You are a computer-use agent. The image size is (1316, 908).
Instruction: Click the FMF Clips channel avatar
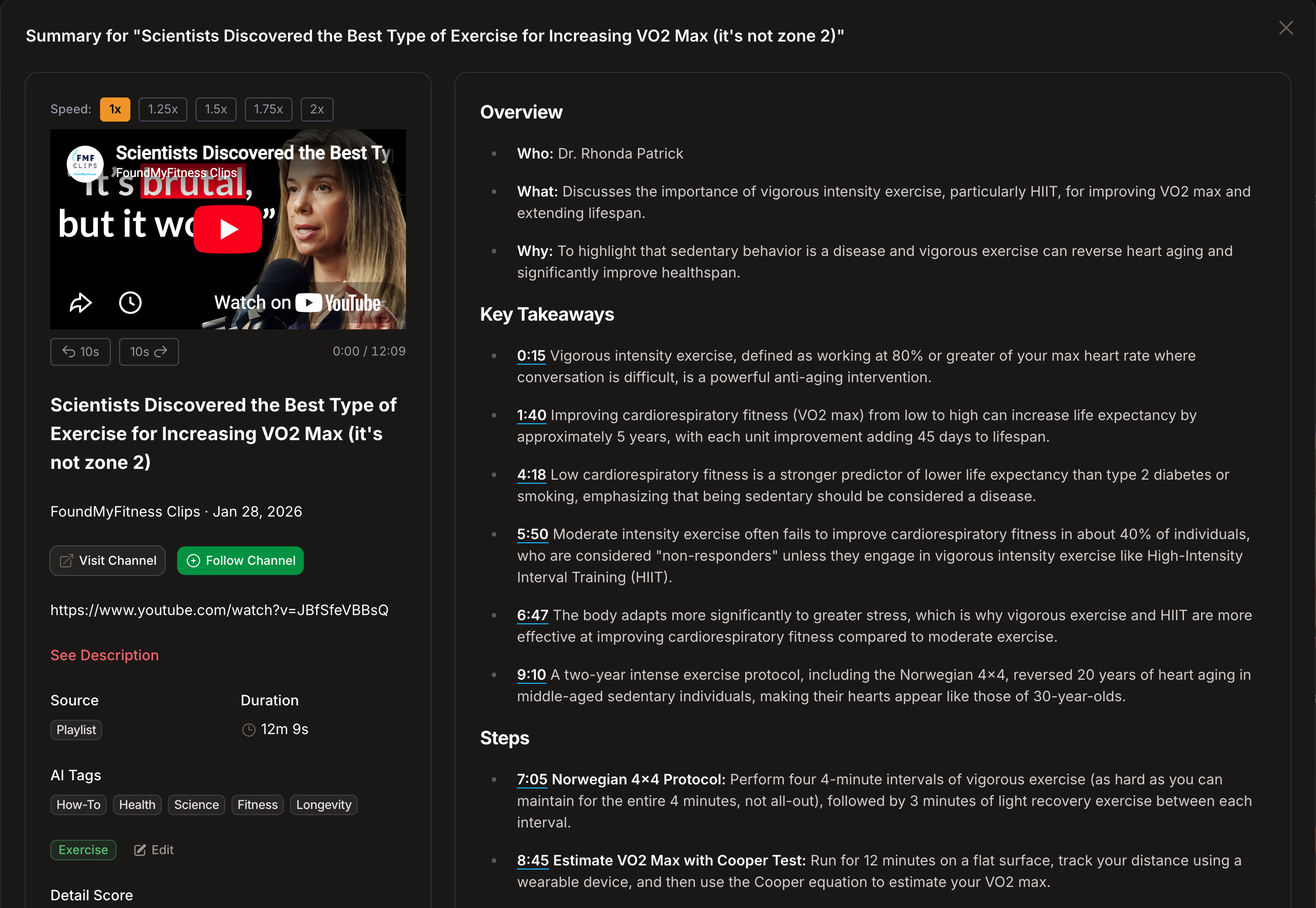85,163
